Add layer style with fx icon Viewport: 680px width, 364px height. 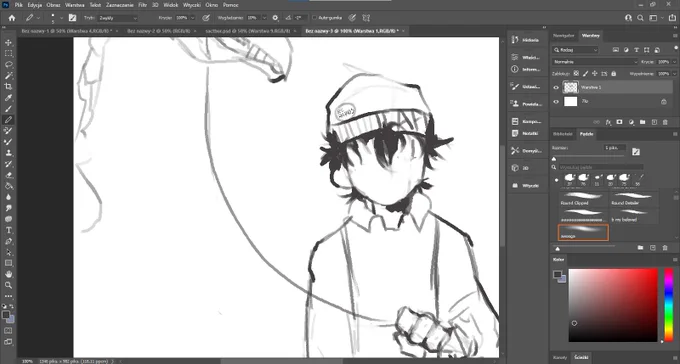pos(608,122)
